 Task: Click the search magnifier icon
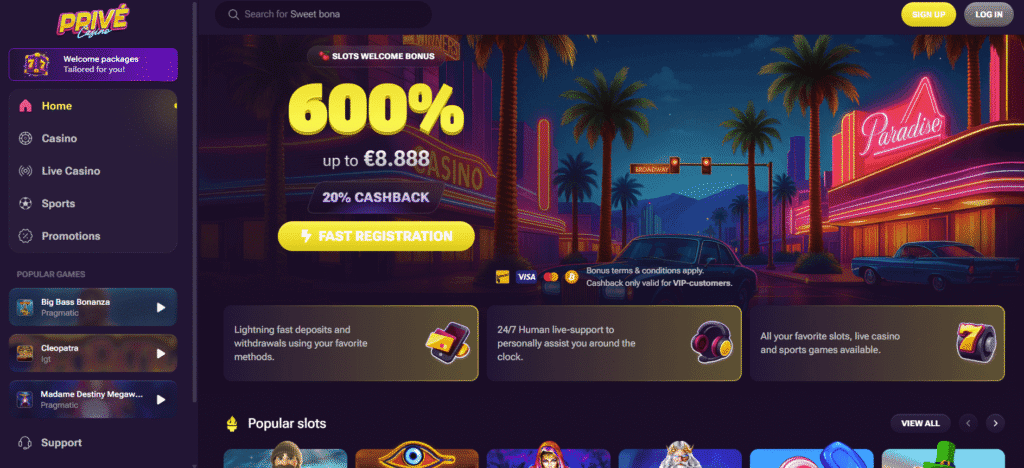click(233, 14)
